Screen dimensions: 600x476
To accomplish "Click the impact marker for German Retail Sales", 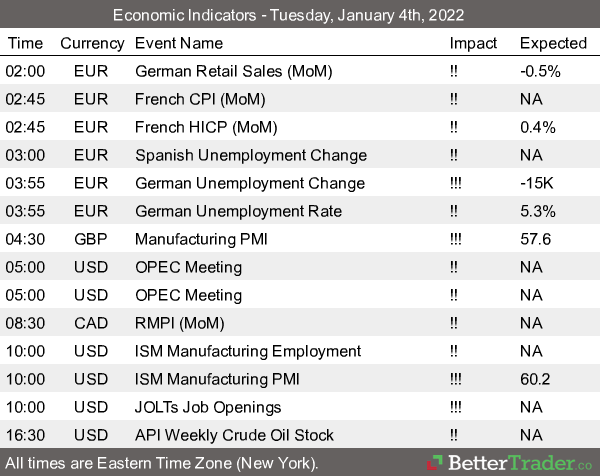I will point(455,71).
